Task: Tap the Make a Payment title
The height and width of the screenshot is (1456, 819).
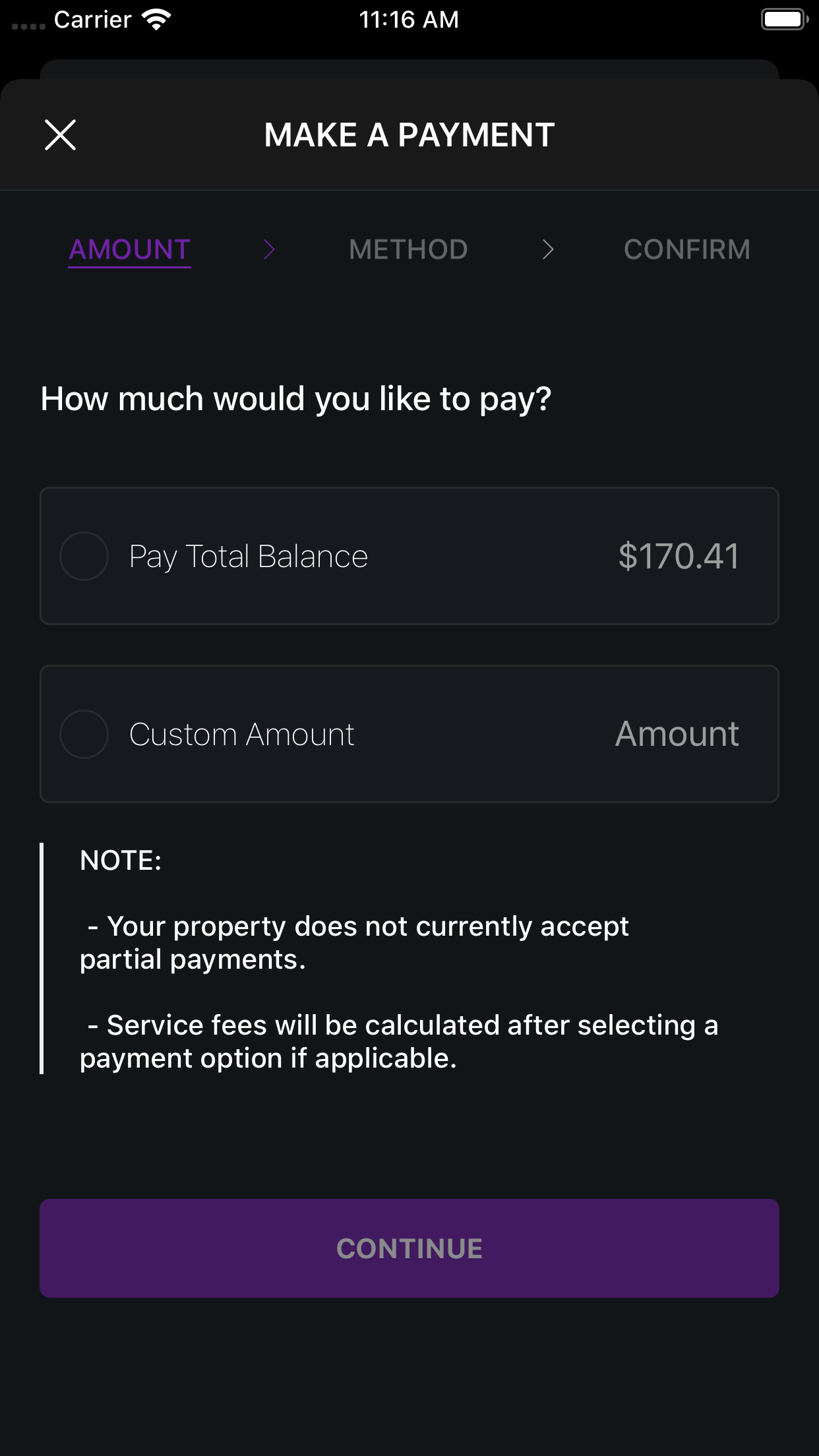Action: 409,135
